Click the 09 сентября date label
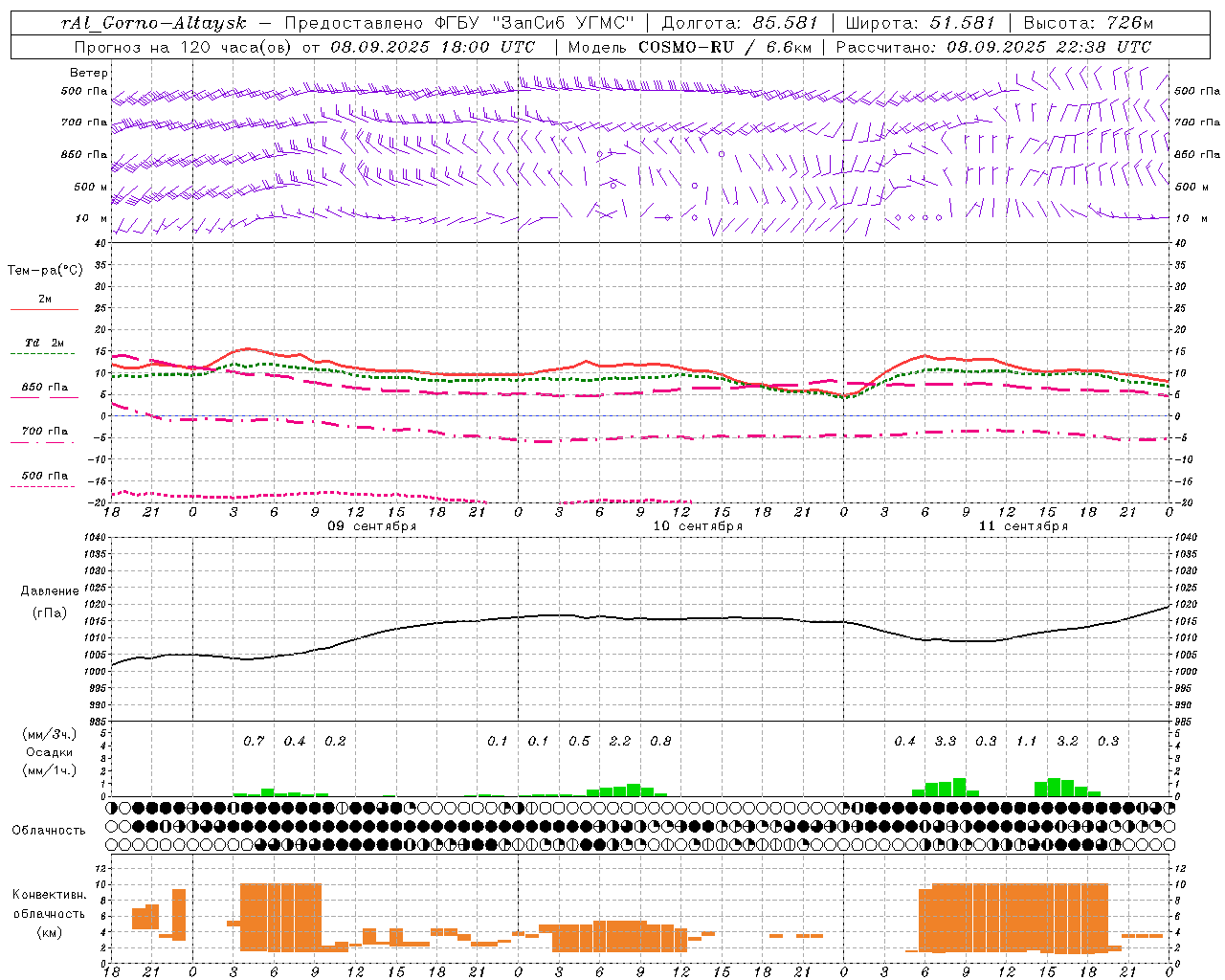1225x980 pixels. [x=372, y=526]
